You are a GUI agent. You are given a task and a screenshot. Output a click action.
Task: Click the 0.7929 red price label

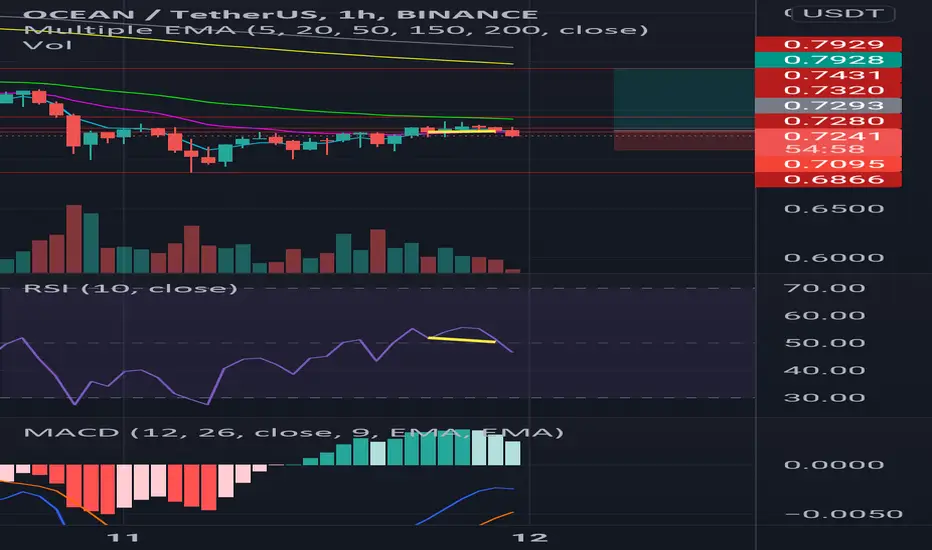coord(828,44)
